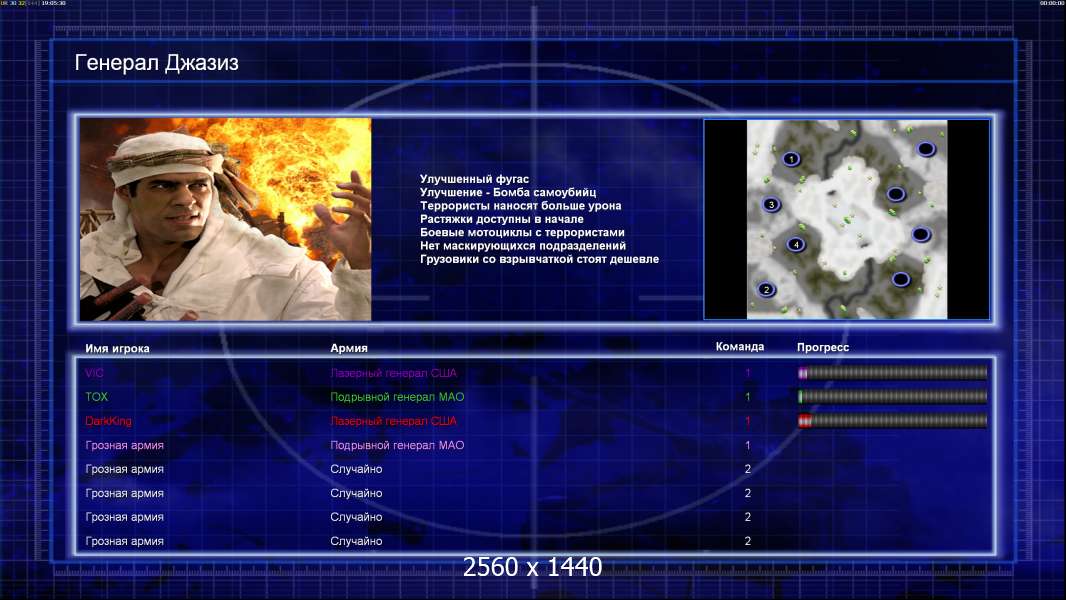The height and width of the screenshot is (600, 1066).
Task: Select start position marker 2 on minimap
Action: tap(766, 289)
